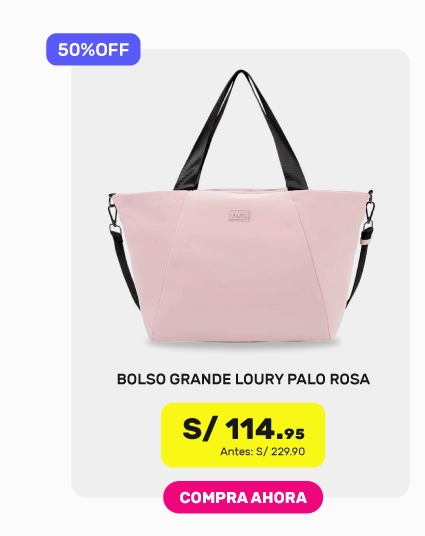This screenshot has width=425, height=536.
Task: Select the Antes: S/ 229.90 old price
Action: pyautogui.click(x=263, y=452)
